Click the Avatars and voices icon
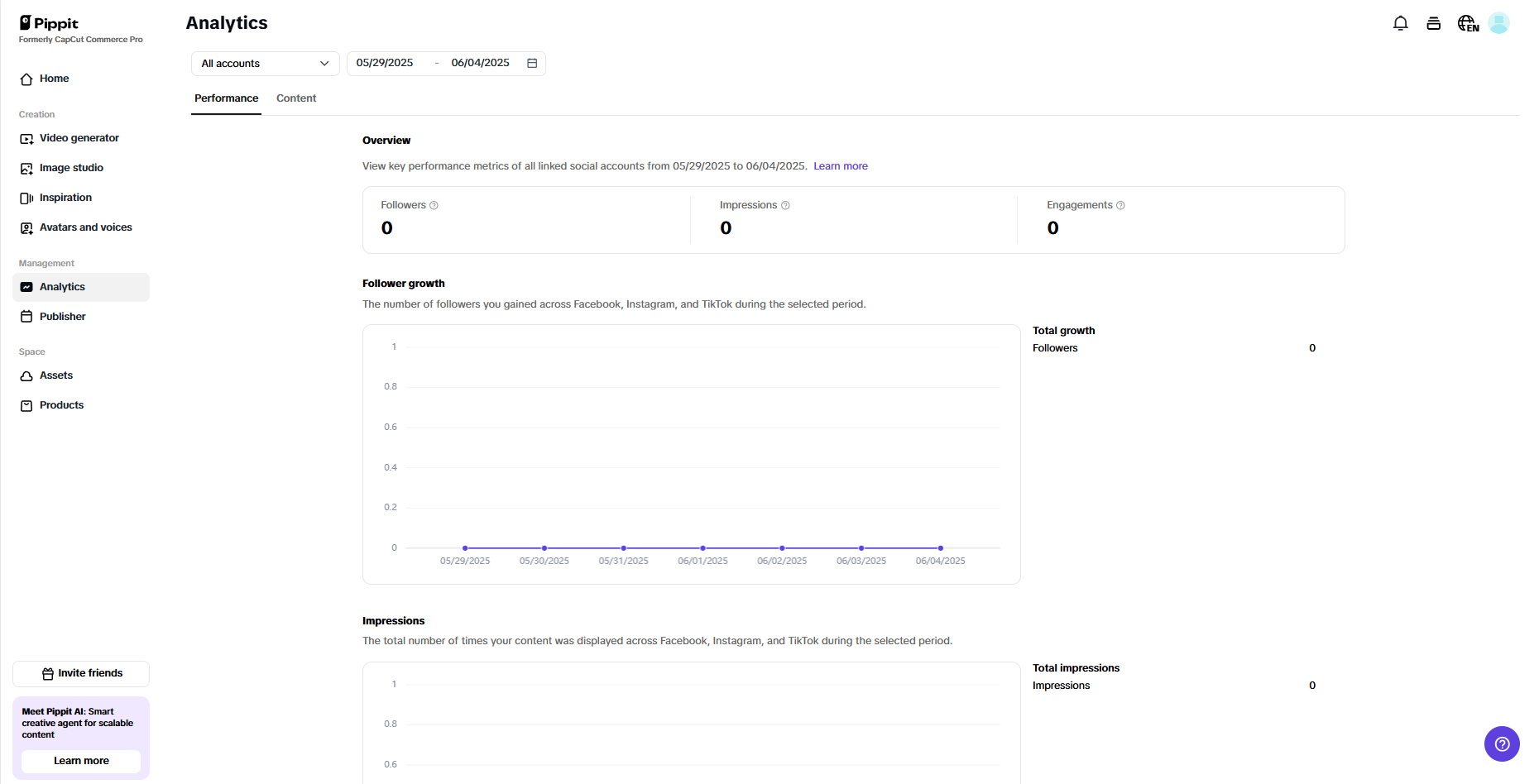The height and width of the screenshot is (784, 1539). pos(26,227)
